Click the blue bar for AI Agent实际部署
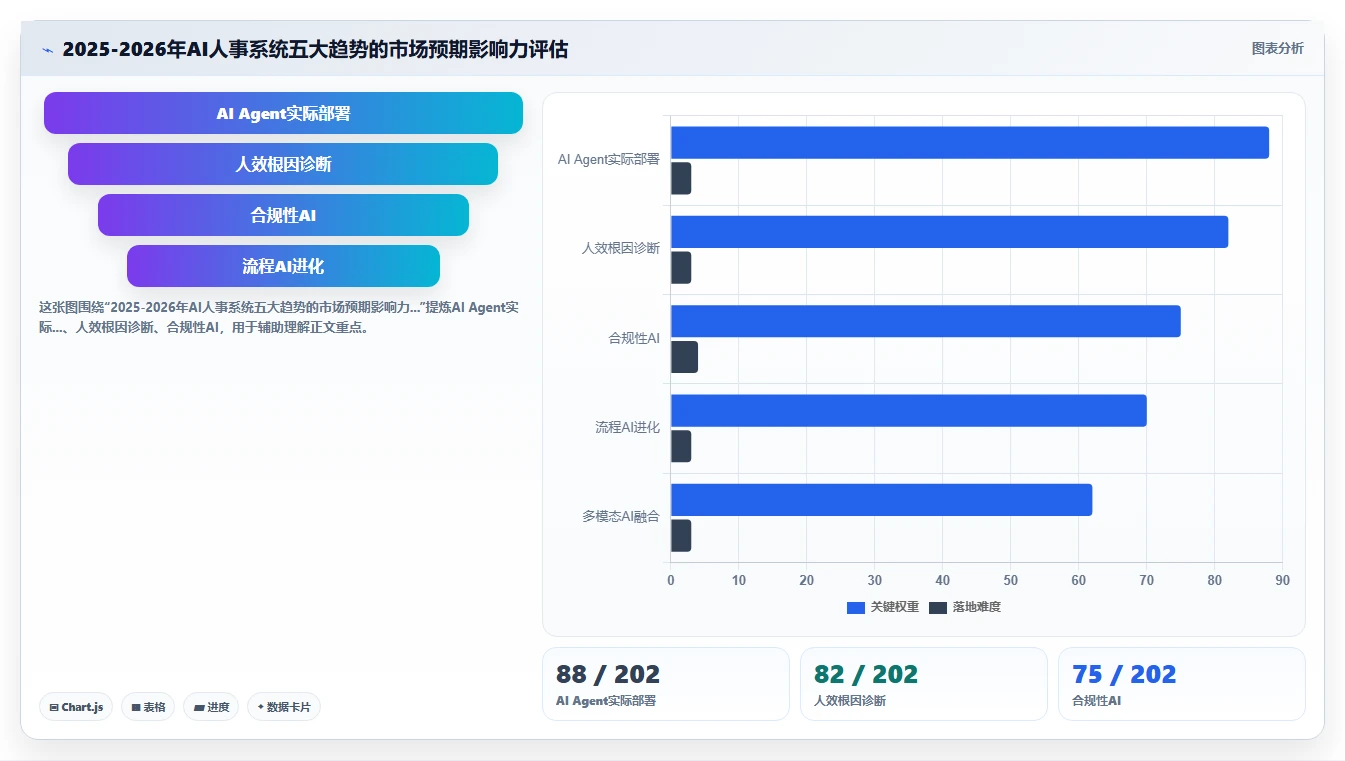 970,142
